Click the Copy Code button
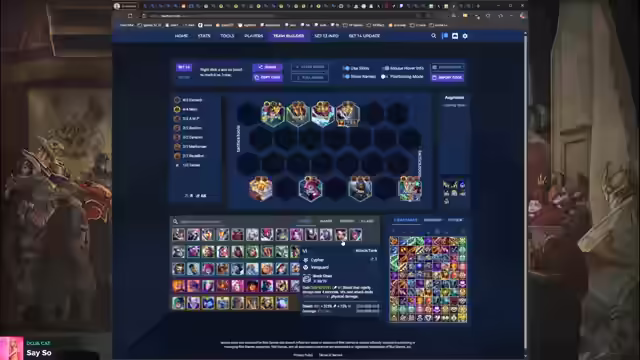This screenshot has width=640, height=360. [x=267, y=77]
